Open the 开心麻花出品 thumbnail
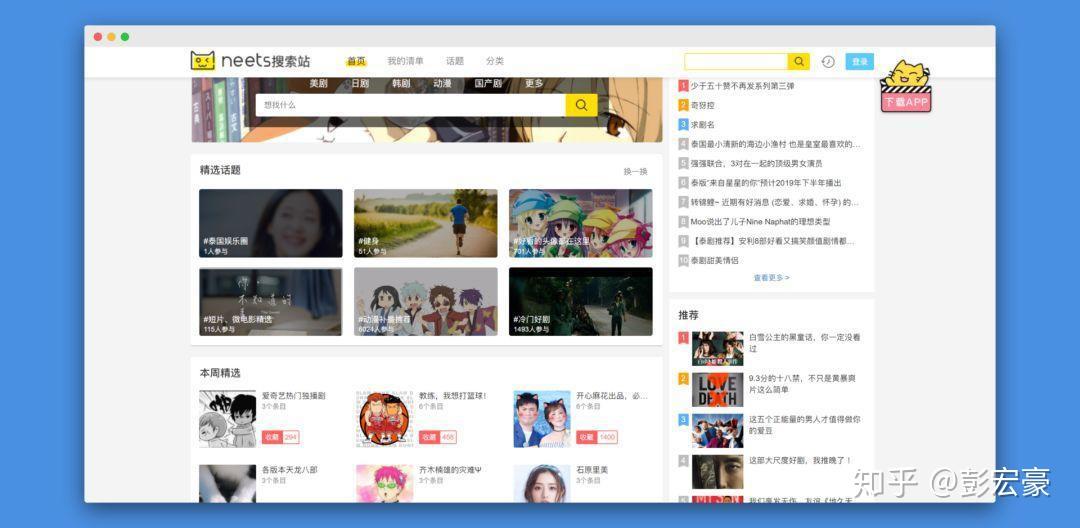This screenshot has width=1080, height=528. [x=541, y=419]
